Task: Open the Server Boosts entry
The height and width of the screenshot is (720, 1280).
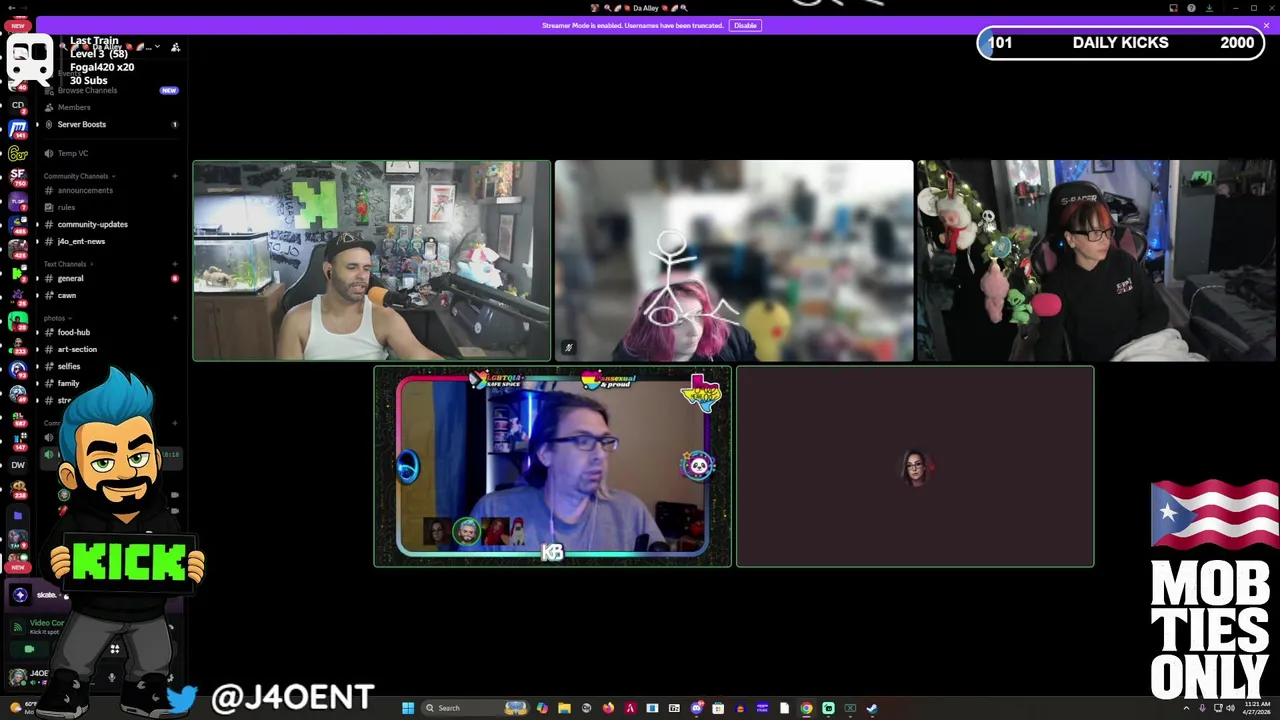Action: [110, 124]
